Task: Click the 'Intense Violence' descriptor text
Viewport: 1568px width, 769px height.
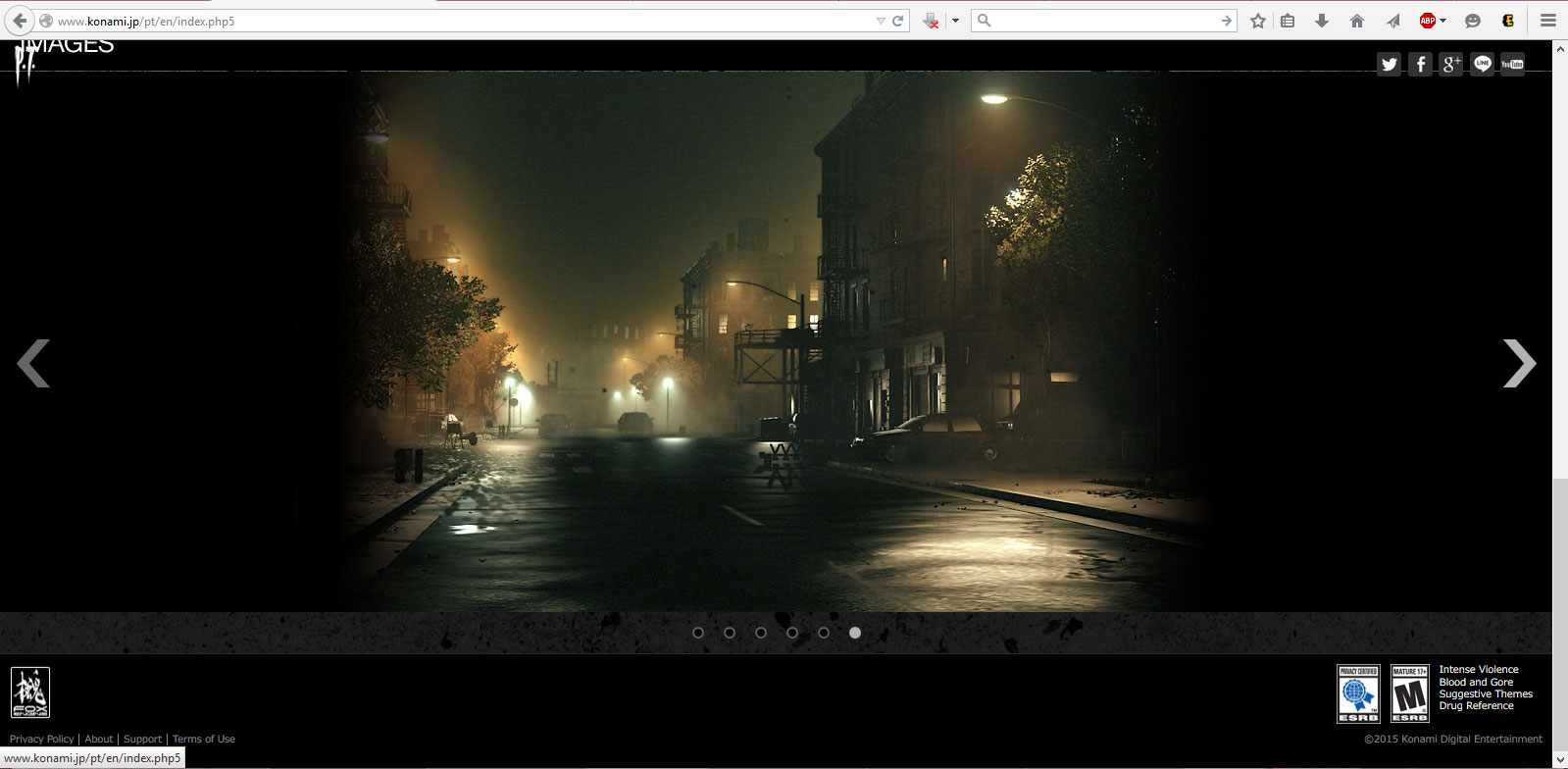Action: point(1479,669)
